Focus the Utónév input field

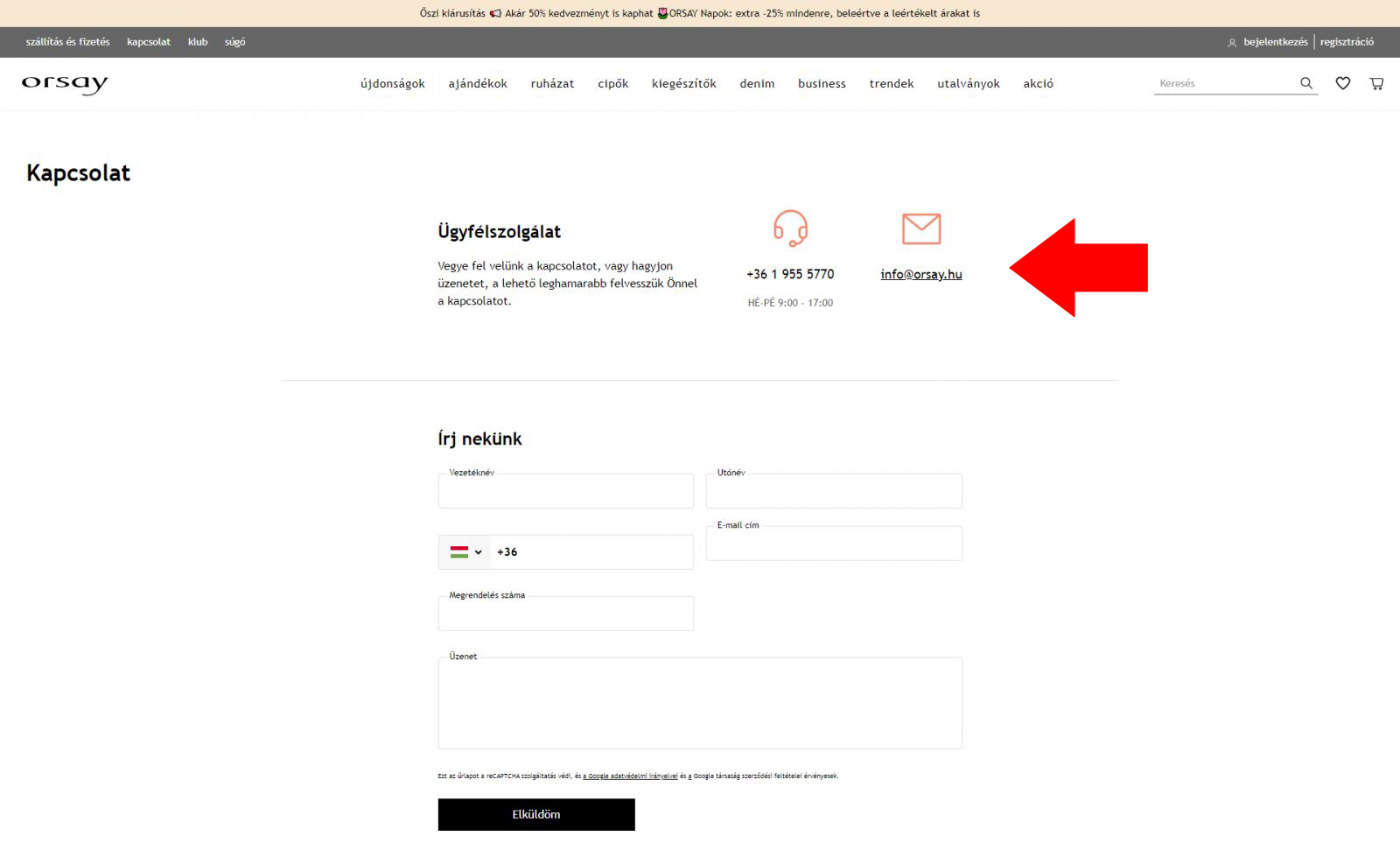coord(834,491)
